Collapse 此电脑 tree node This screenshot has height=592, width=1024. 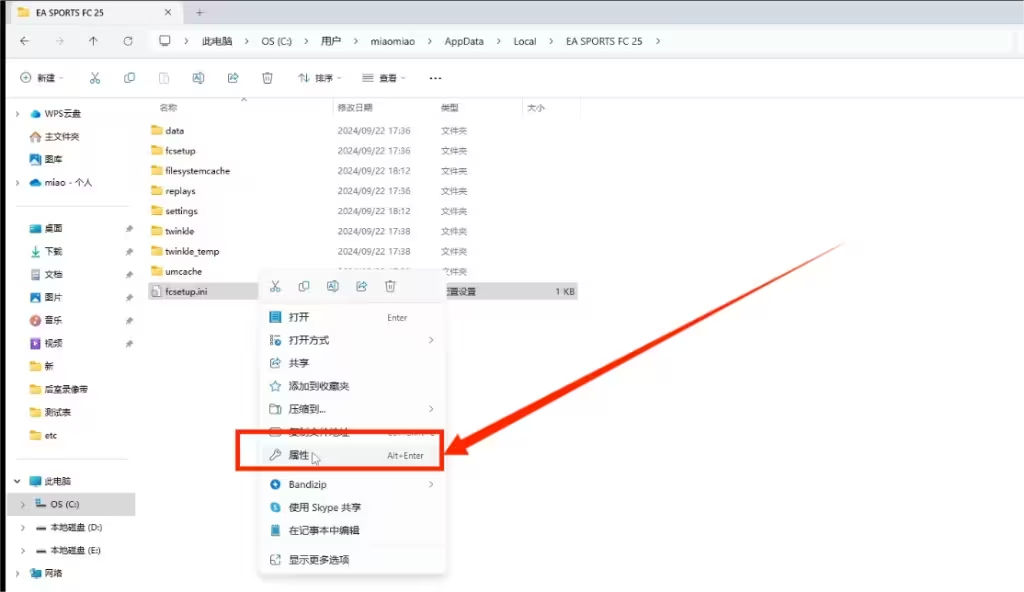click(17, 481)
